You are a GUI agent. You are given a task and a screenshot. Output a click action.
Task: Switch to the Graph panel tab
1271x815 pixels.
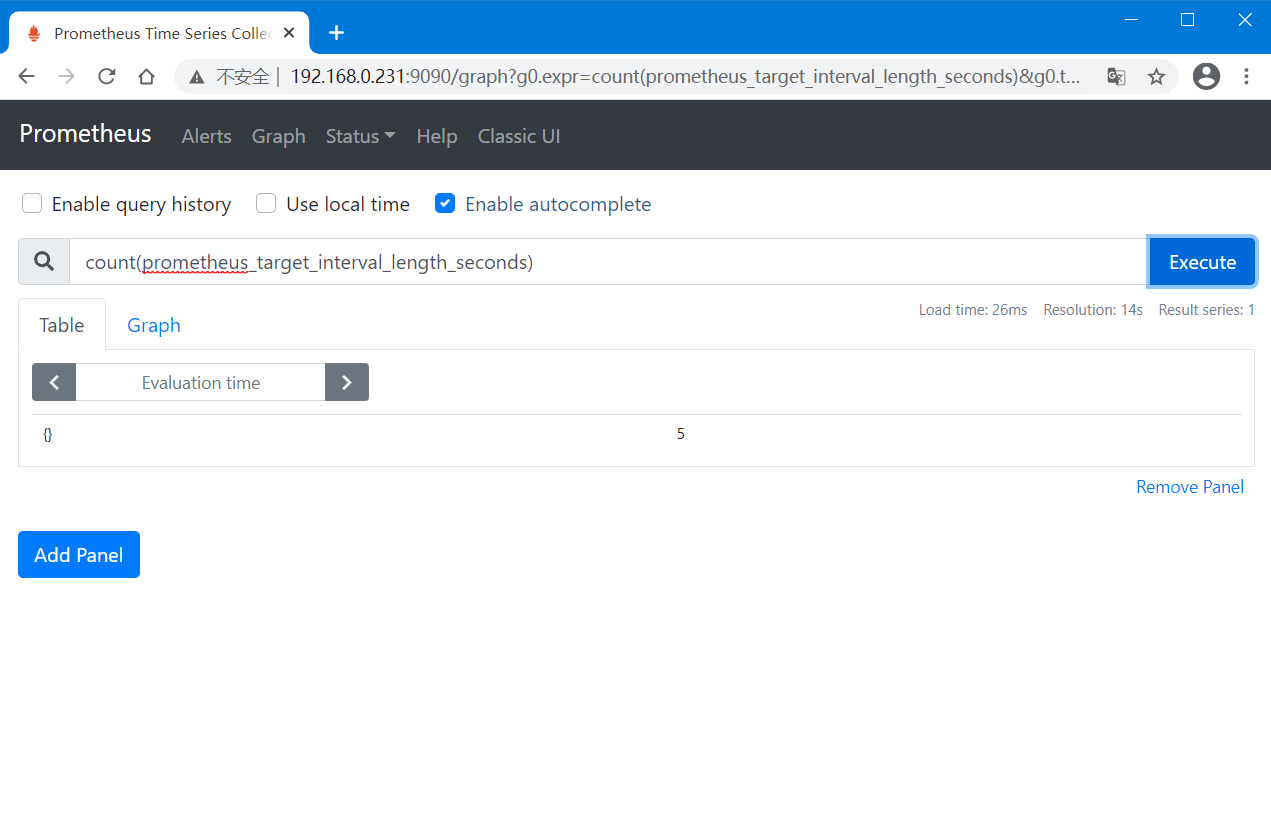(x=154, y=325)
